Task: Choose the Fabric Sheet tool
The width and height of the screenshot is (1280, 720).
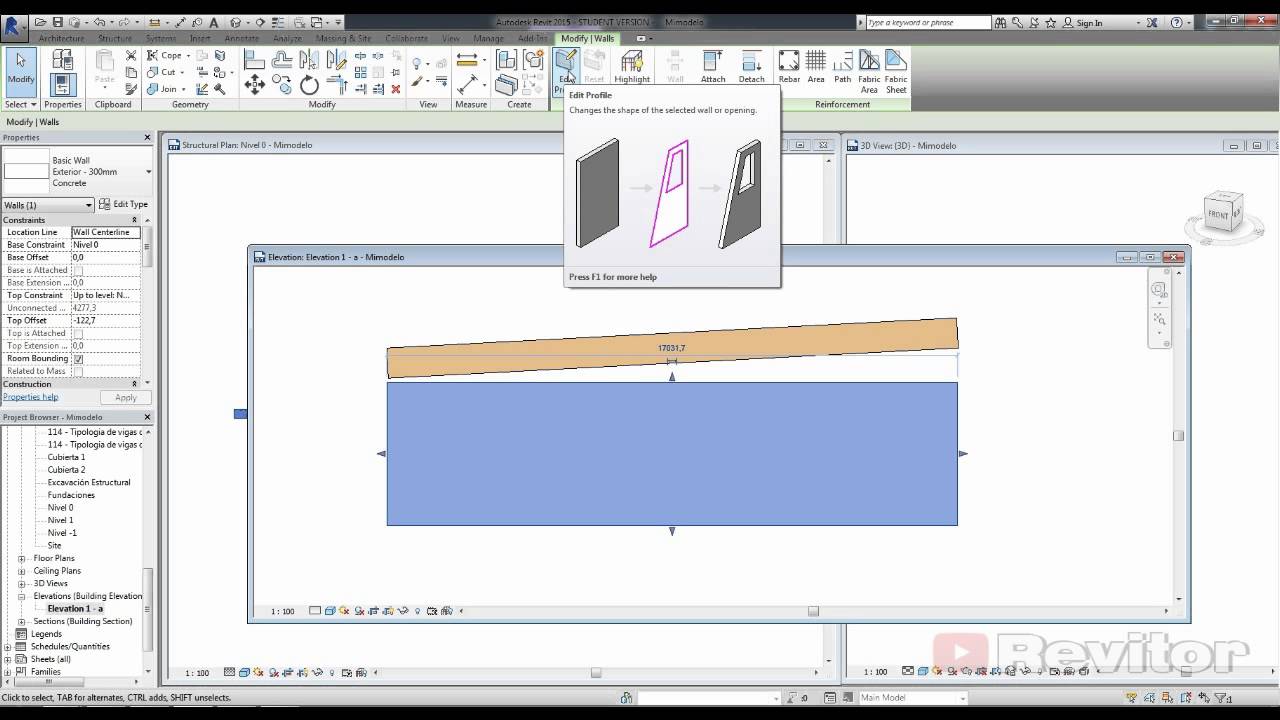Action: click(896, 68)
